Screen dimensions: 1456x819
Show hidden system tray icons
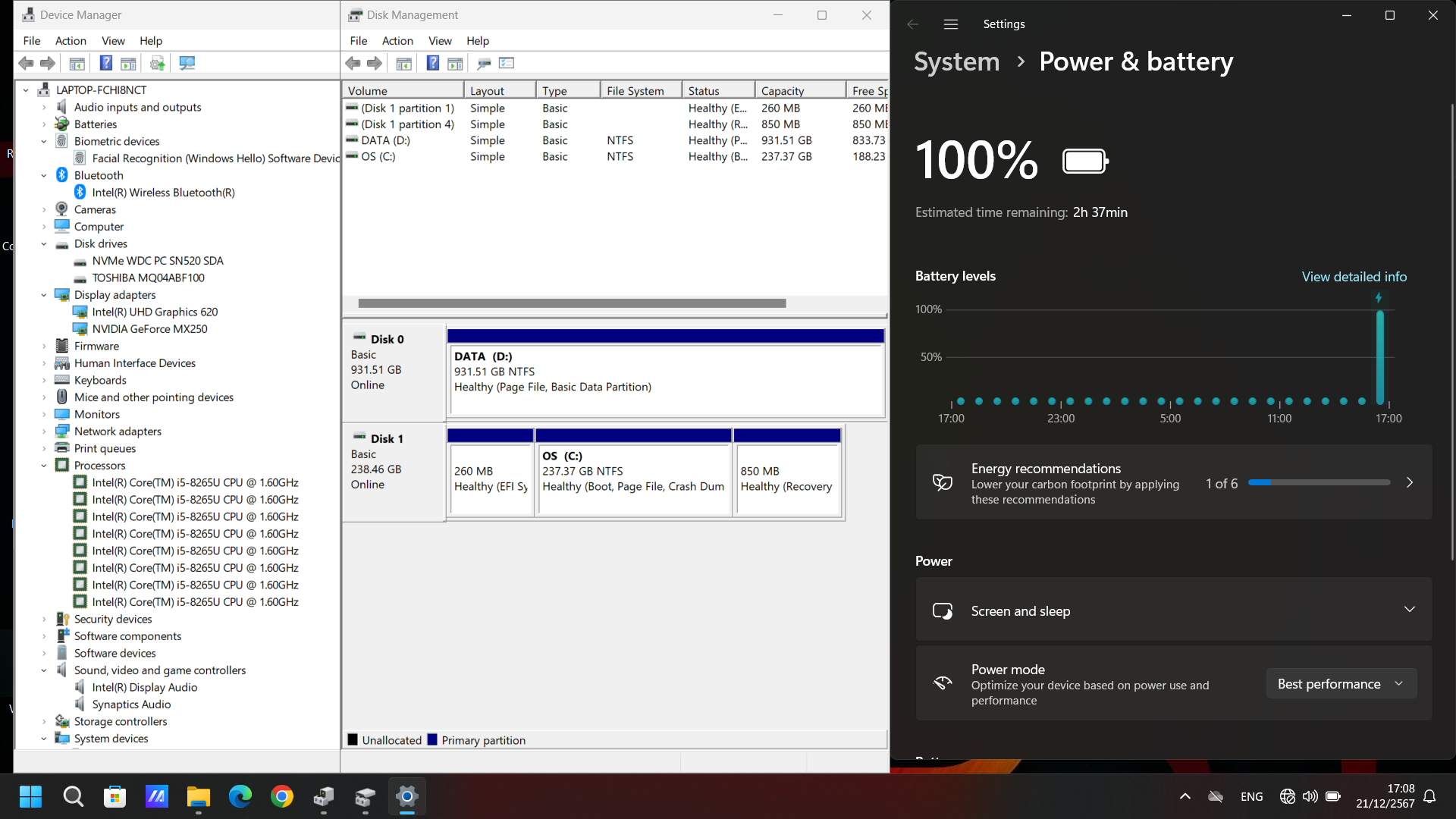[x=1185, y=796]
